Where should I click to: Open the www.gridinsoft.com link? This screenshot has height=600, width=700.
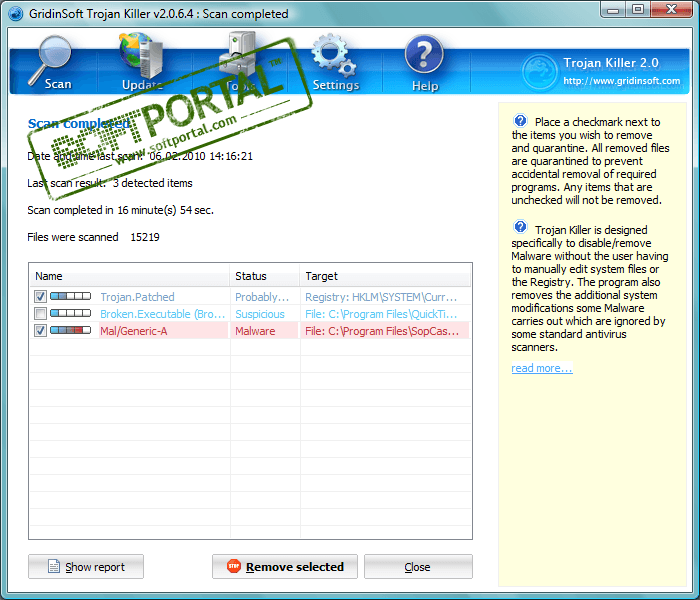point(621,81)
